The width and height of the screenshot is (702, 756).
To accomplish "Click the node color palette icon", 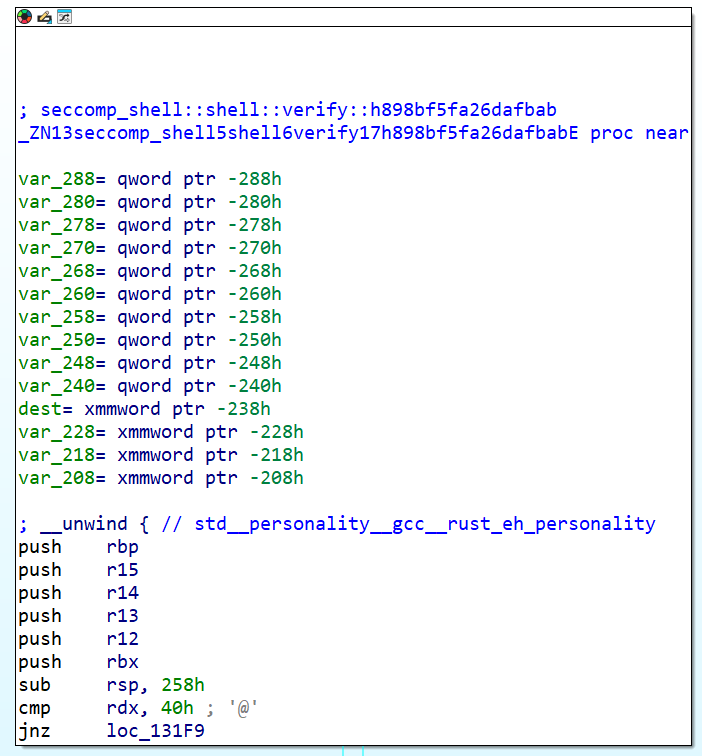I will pyautogui.click(x=25, y=17).
